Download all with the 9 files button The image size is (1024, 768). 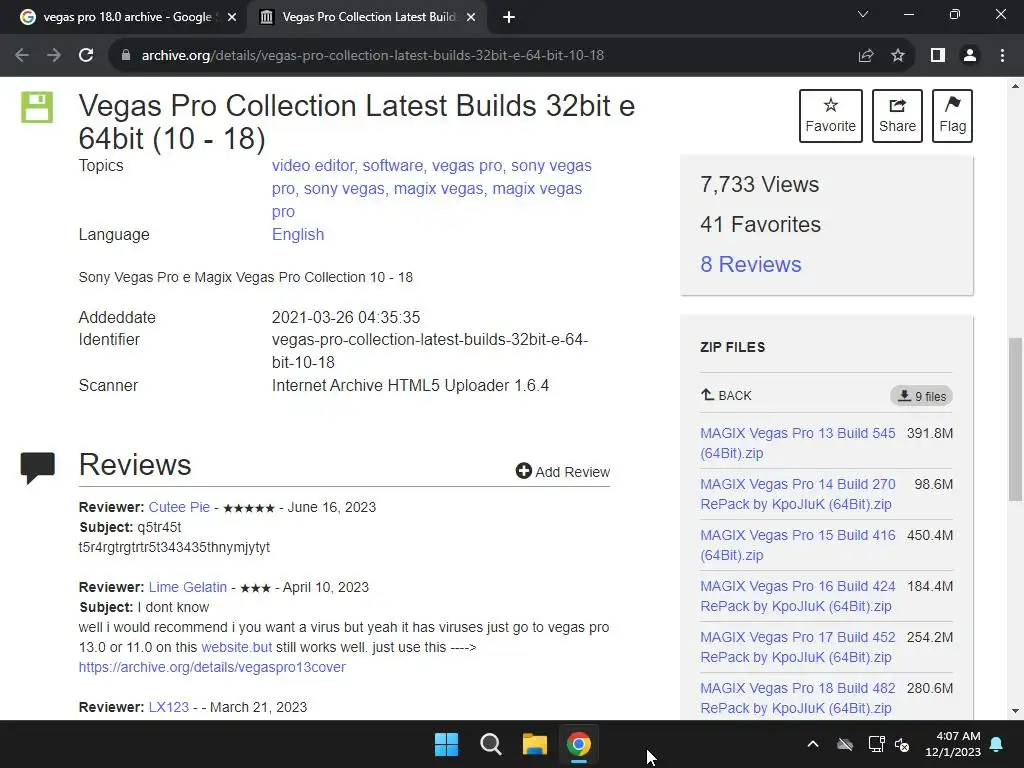coord(921,396)
